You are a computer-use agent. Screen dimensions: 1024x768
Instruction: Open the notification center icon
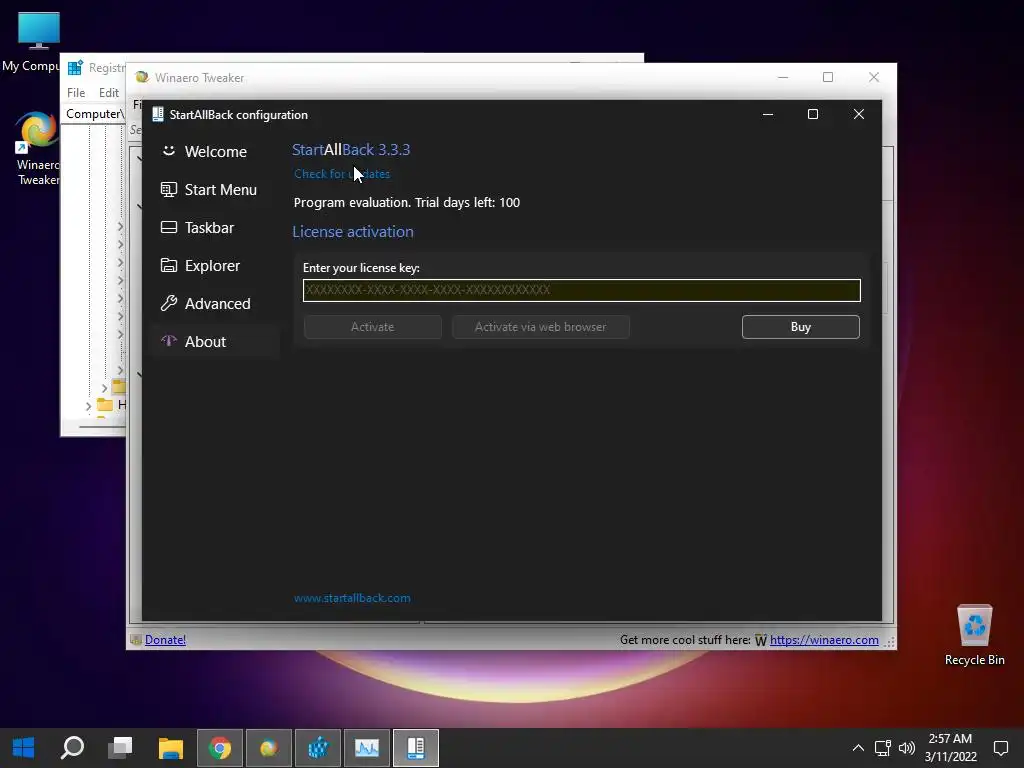[x=1001, y=748]
